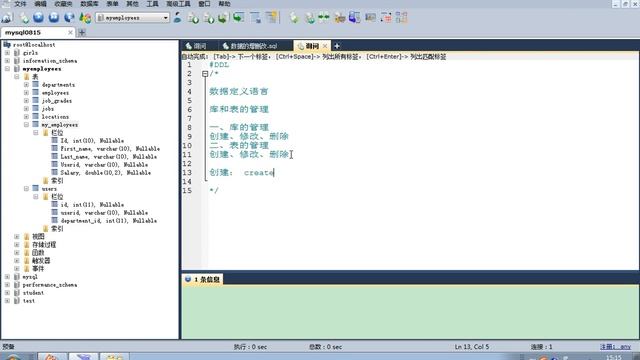The height and width of the screenshot is (360, 640).
Task: Open the 帮助 menu
Action: [x=224, y=4]
